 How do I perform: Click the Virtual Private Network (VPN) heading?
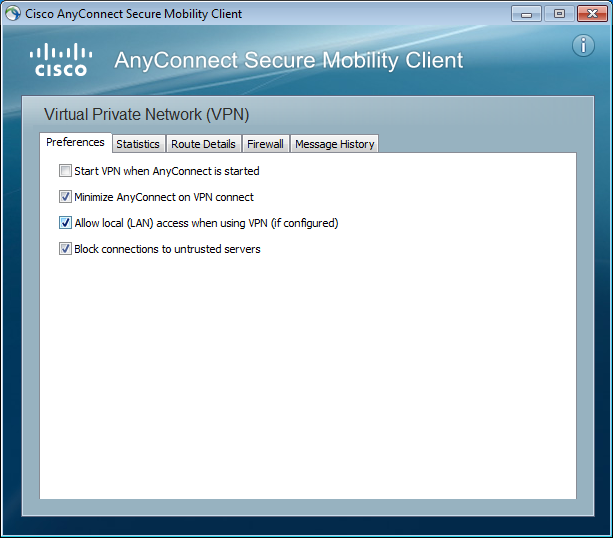pyautogui.click(x=147, y=114)
